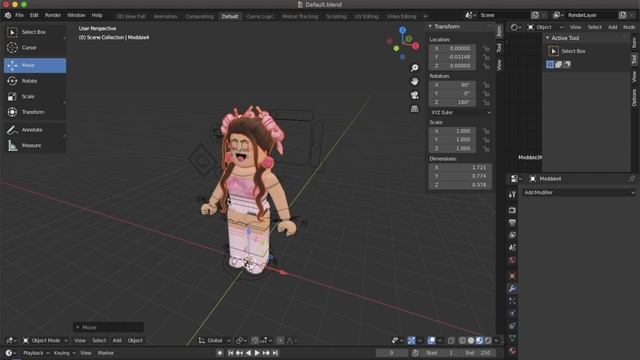Open the Add Modifier dropdown
Image resolution: width=640 pixels, height=360 pixels.
coord(579,193)
